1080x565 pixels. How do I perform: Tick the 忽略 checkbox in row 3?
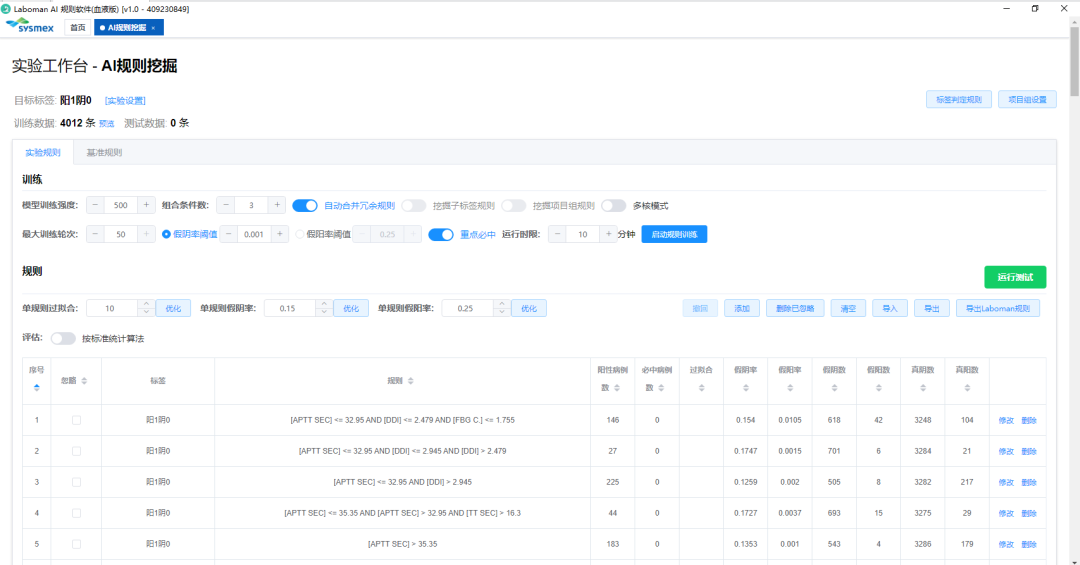[76, 482]
